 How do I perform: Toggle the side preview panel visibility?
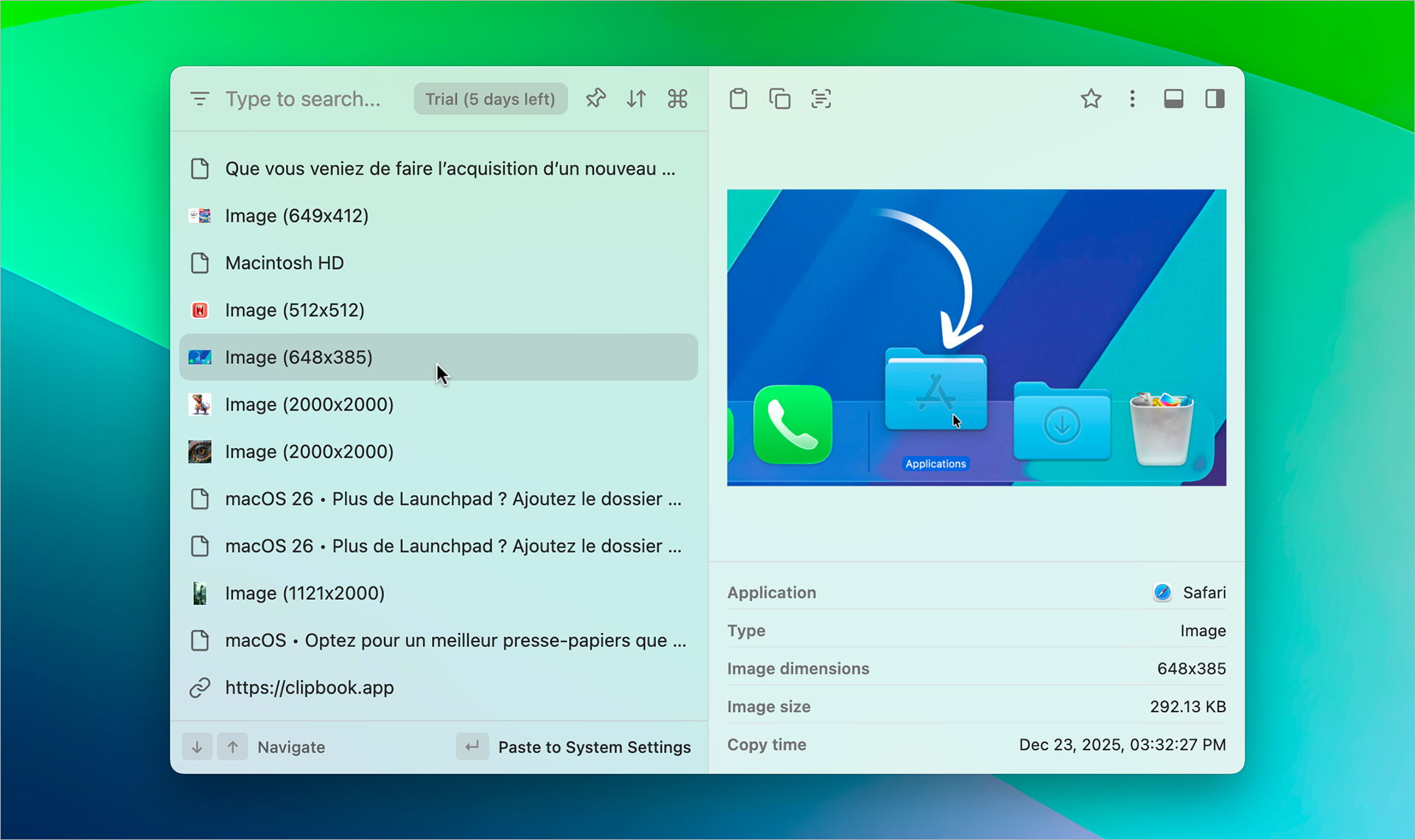(1215, 98)
